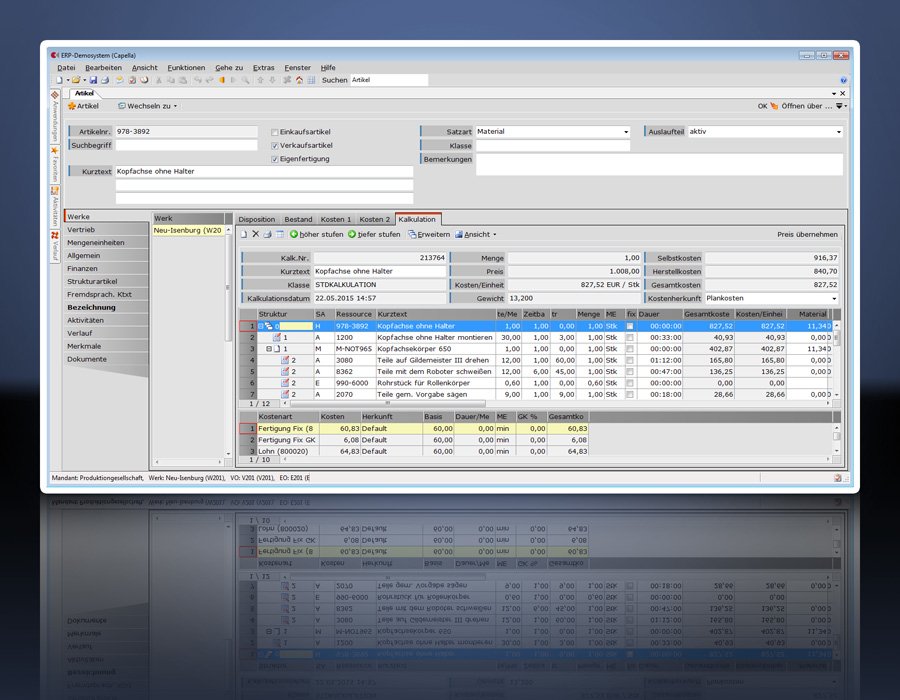Click the tiefer stufen icon in Kalkulation toolbar

(x=351, y=234)
